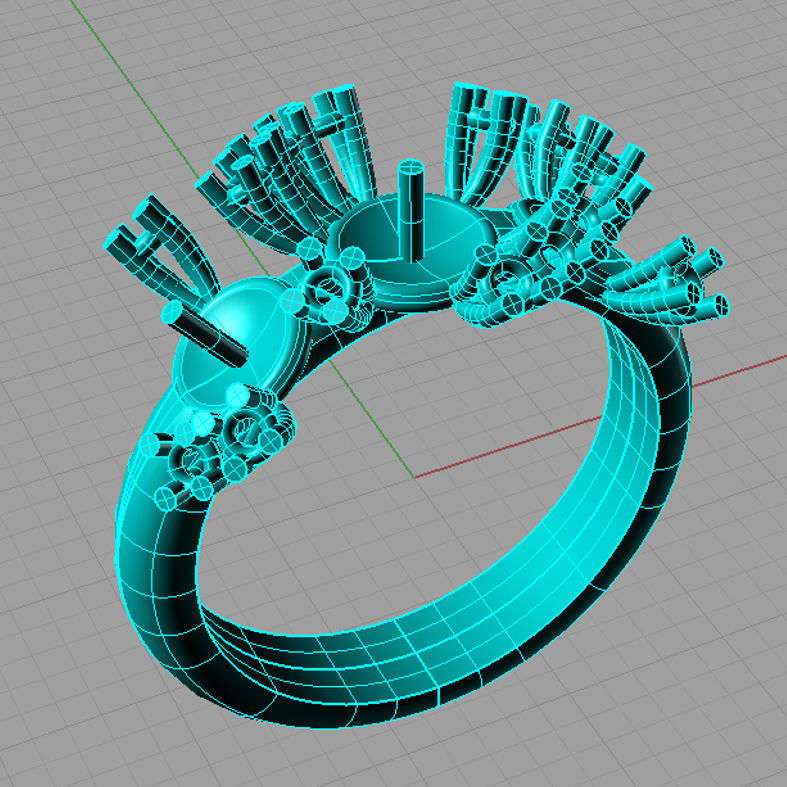Select the center round bezel cup
This screenshot has width=787, height=787.
(413, 251)
